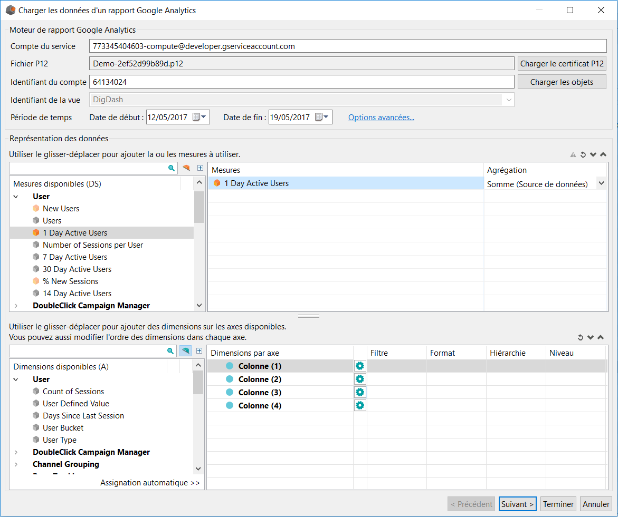Screen dimensions: 618x517
Task: Select 7 Day Active Users measure
Action: point(76,257)
